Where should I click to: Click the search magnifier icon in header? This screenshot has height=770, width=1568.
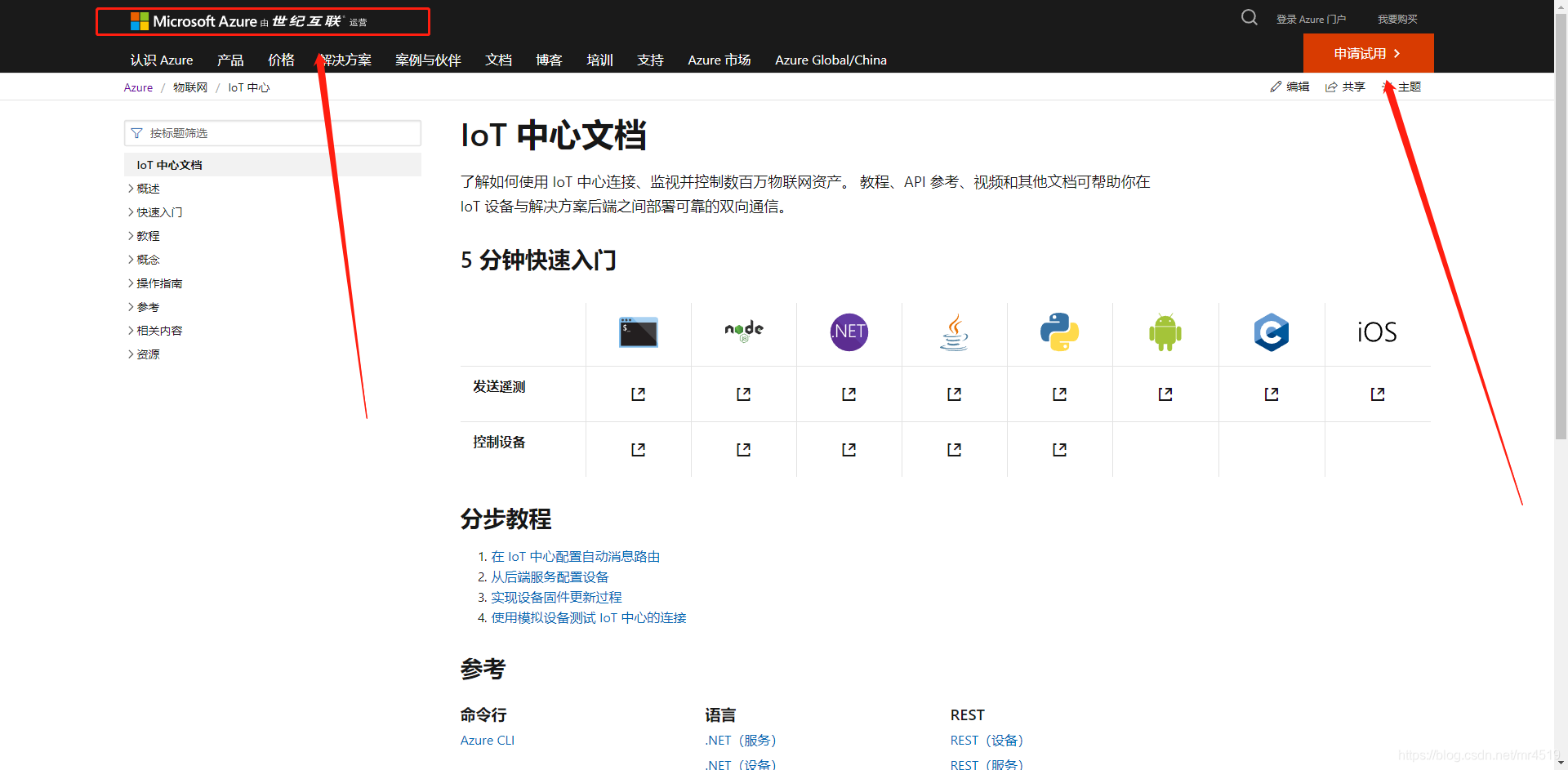pyautogui.click(x=1249, y=18)
